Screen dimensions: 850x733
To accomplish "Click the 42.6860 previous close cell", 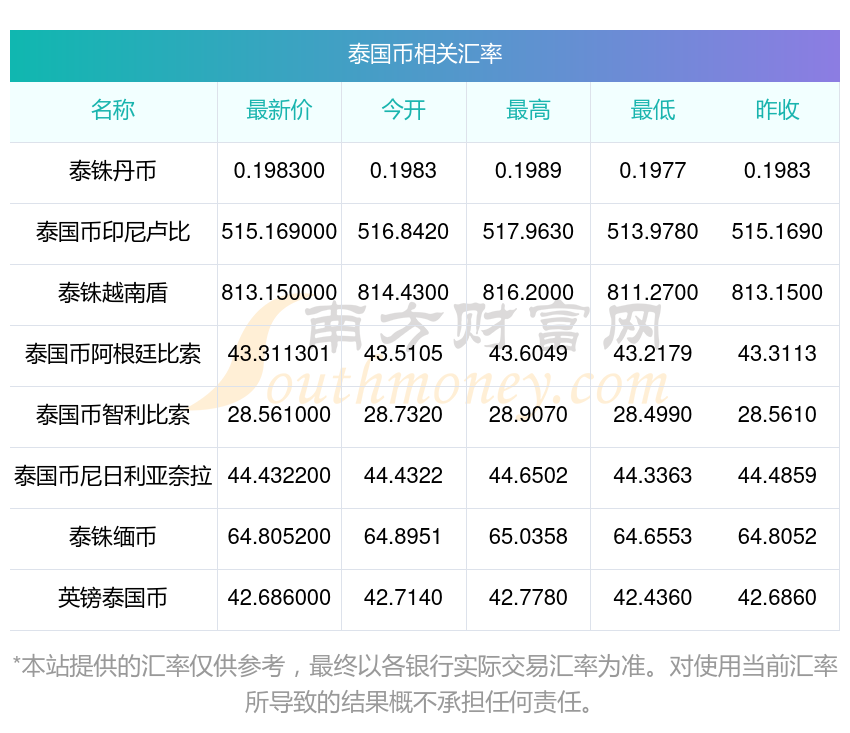I will point(777,598).
